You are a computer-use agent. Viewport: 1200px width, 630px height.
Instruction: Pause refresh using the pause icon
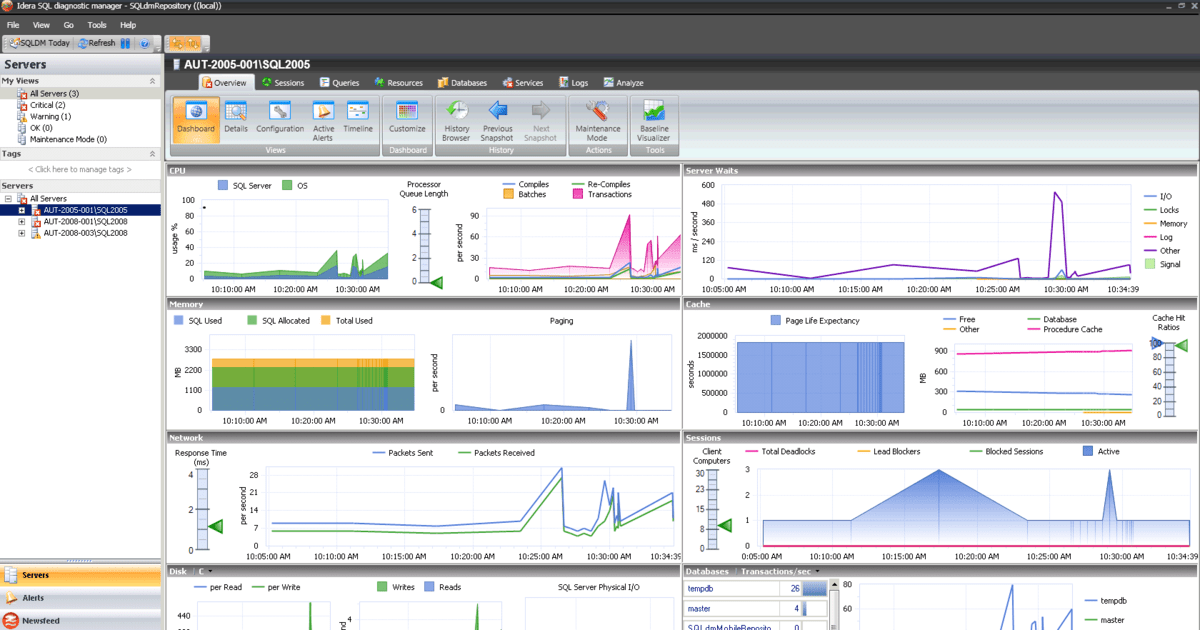click(x=126, y=43)
